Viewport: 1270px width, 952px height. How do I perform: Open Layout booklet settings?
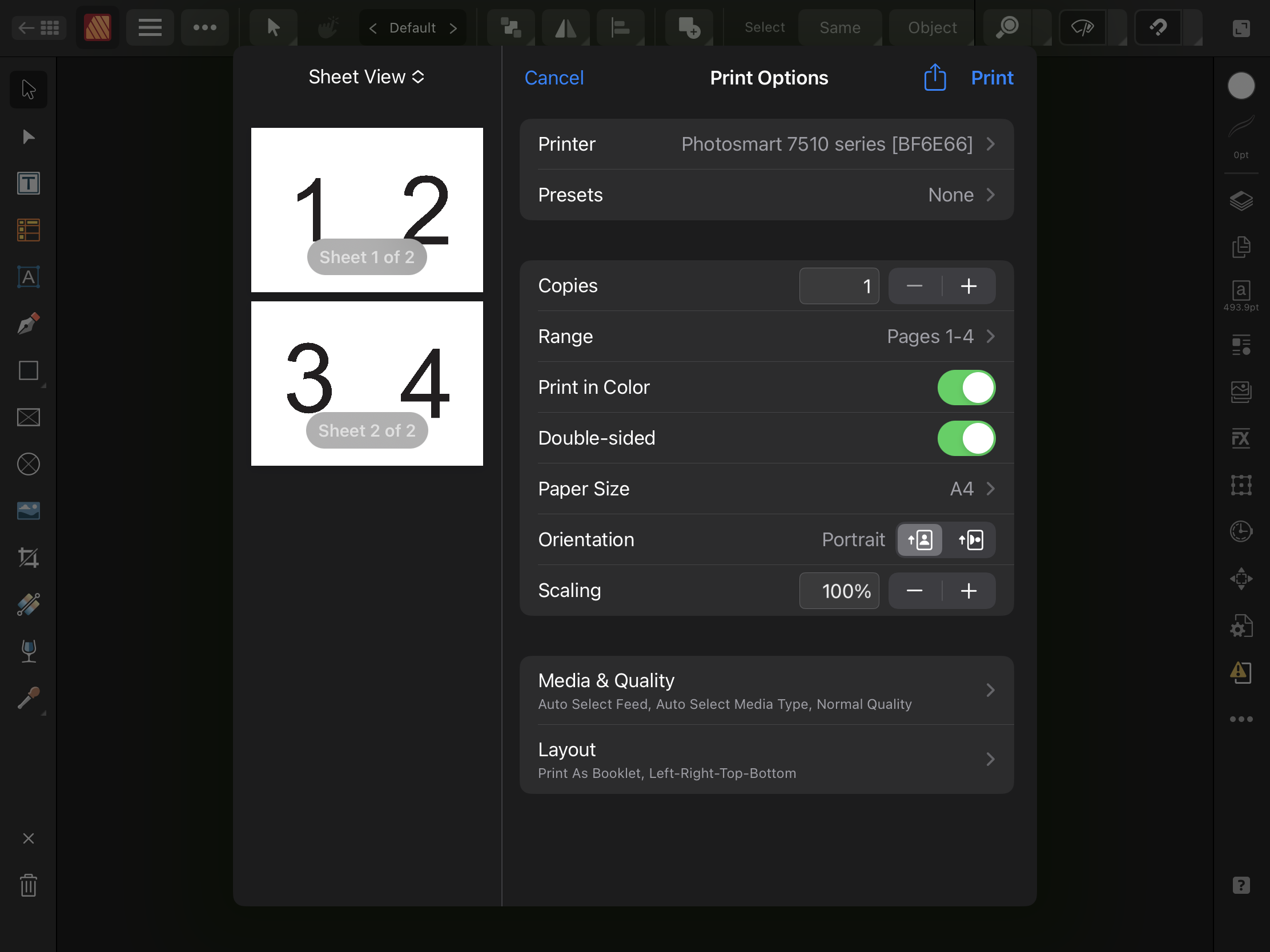click(x=766, y=760)
